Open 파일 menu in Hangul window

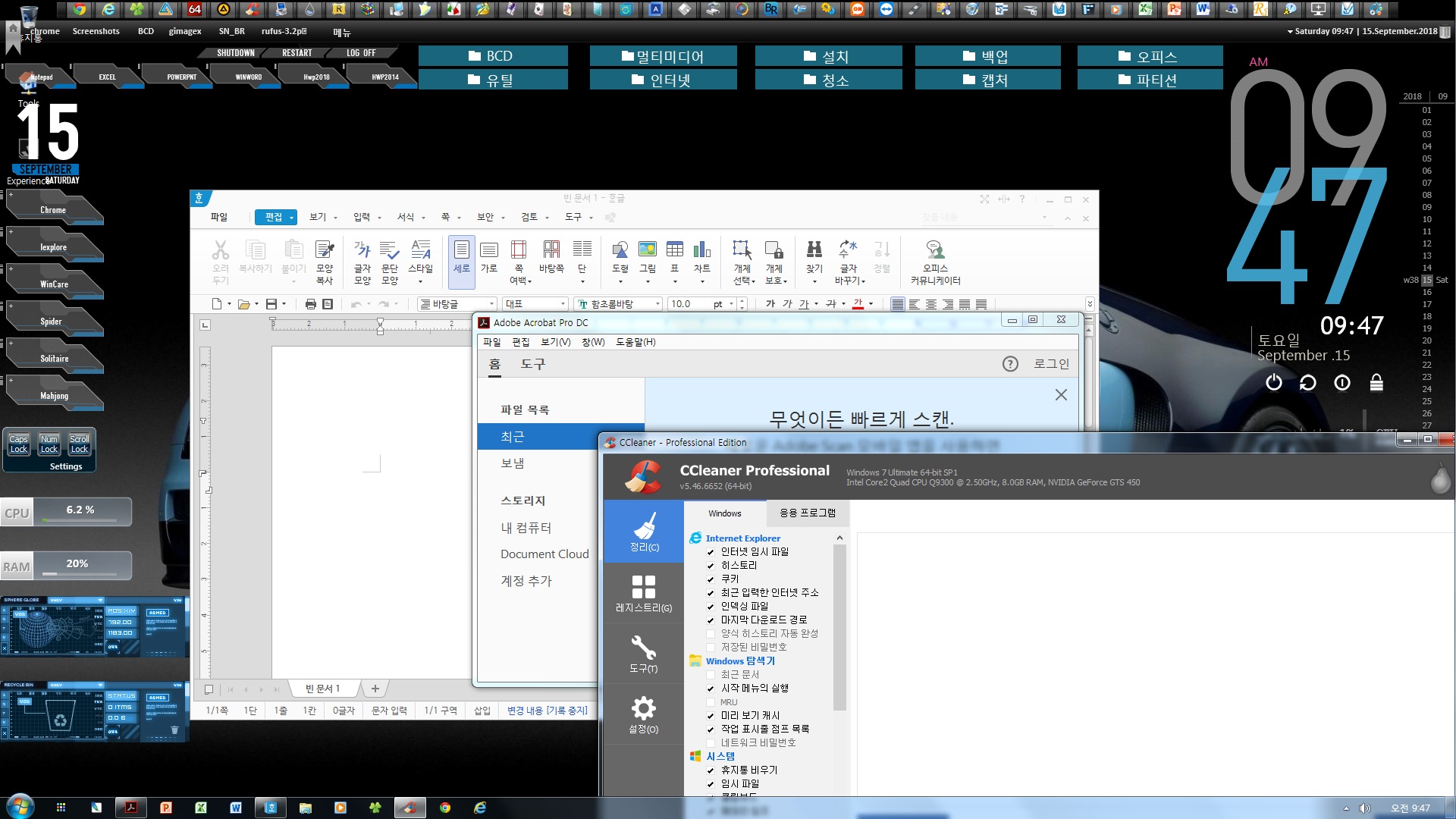[219, 217]
